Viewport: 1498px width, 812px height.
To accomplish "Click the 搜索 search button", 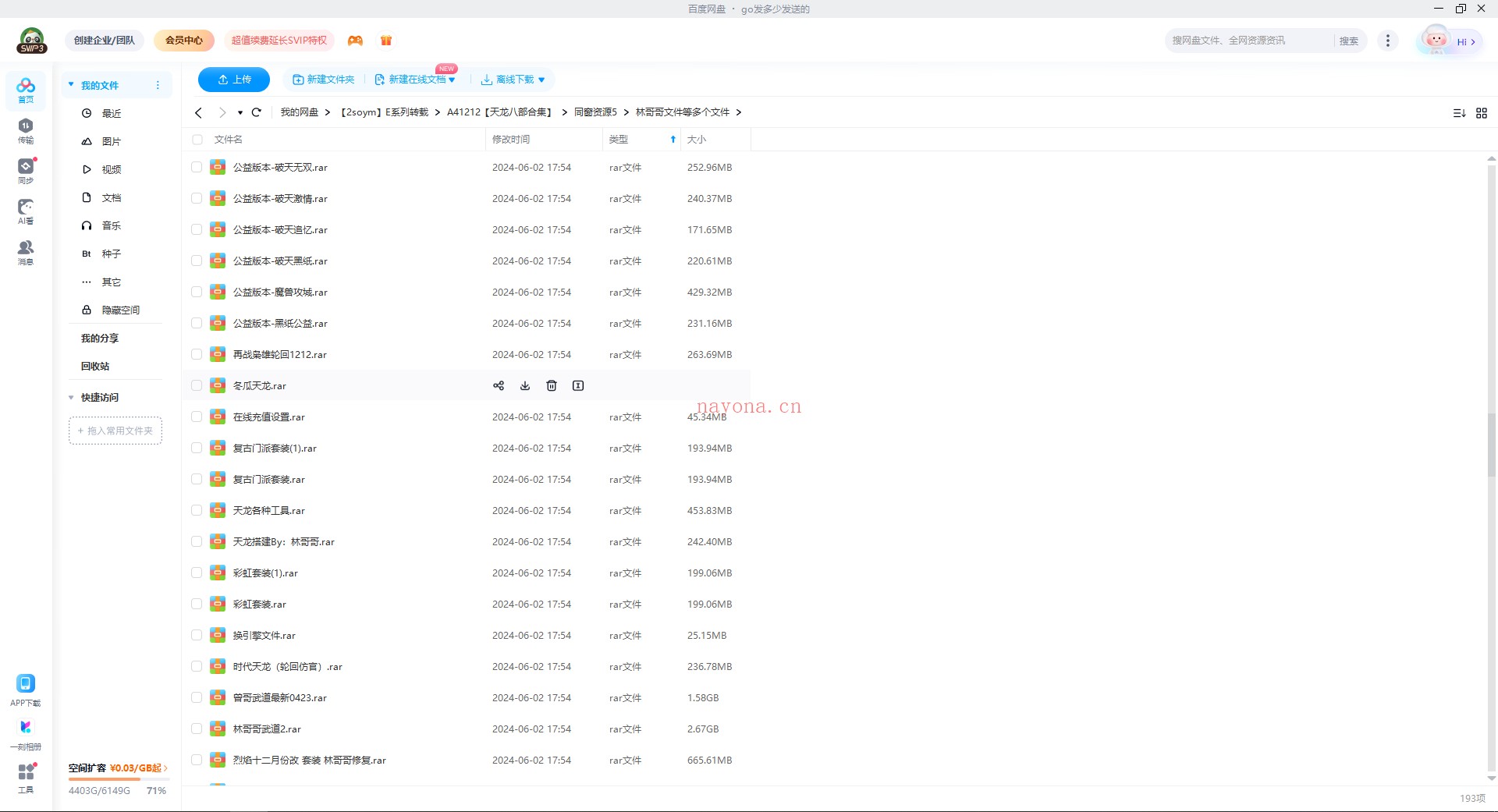I will pos(1349,41).
